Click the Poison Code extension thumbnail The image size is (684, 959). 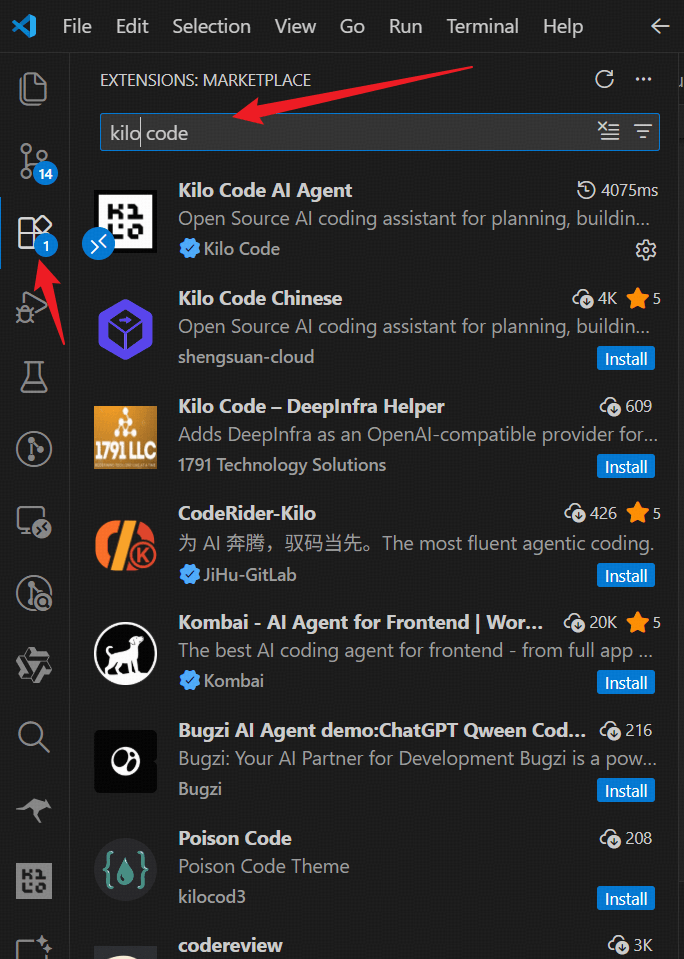125,868
